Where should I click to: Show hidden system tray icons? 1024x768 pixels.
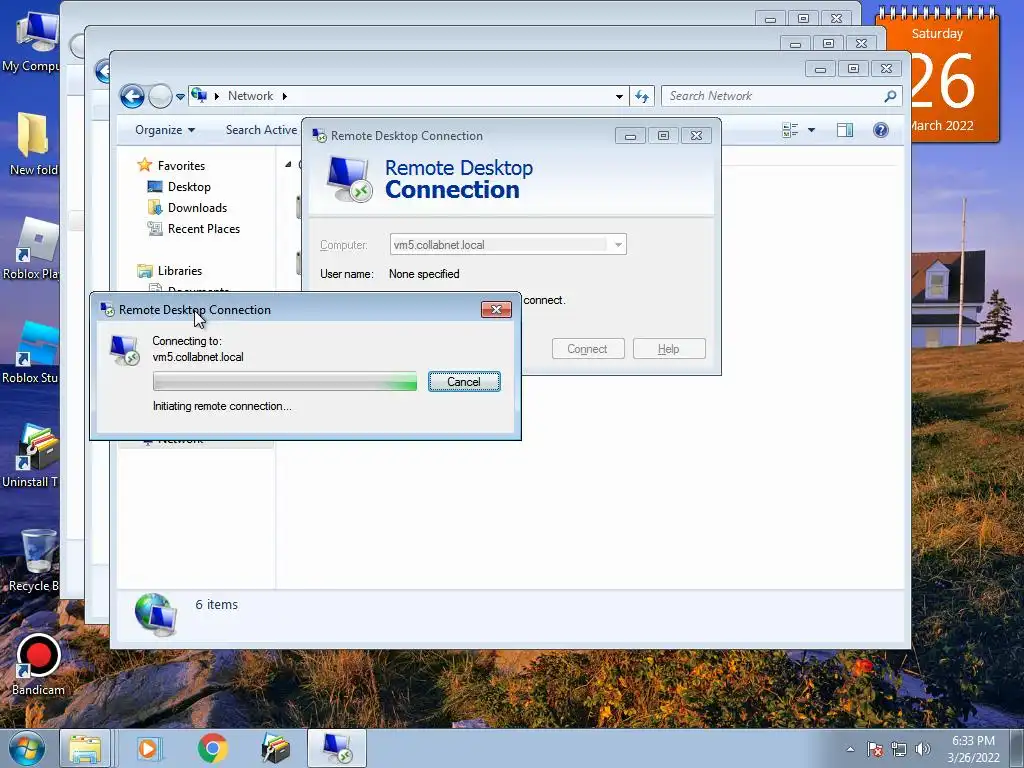[x=850, y=749]
